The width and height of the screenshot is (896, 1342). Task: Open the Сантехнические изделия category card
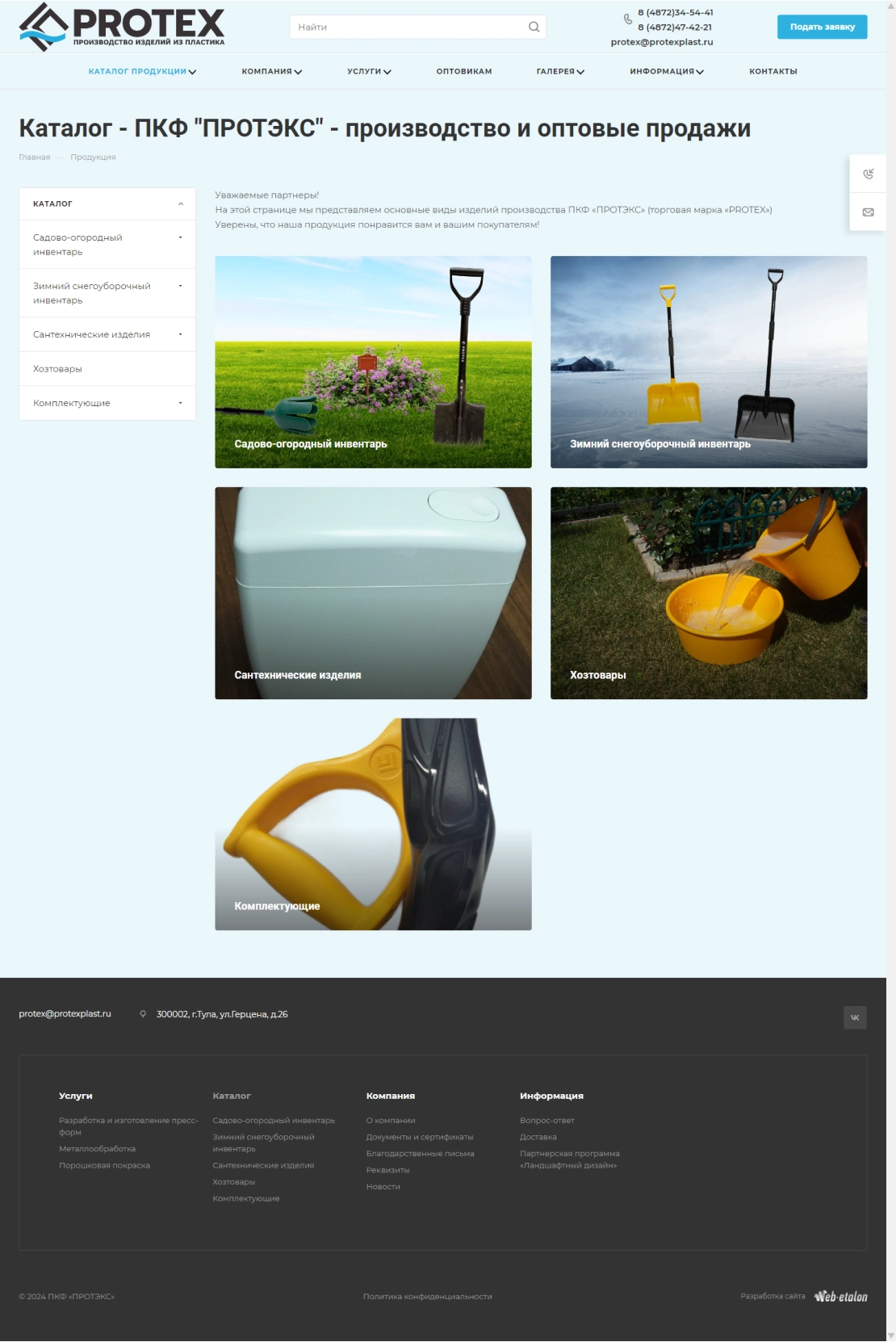[x=373, y=593]
